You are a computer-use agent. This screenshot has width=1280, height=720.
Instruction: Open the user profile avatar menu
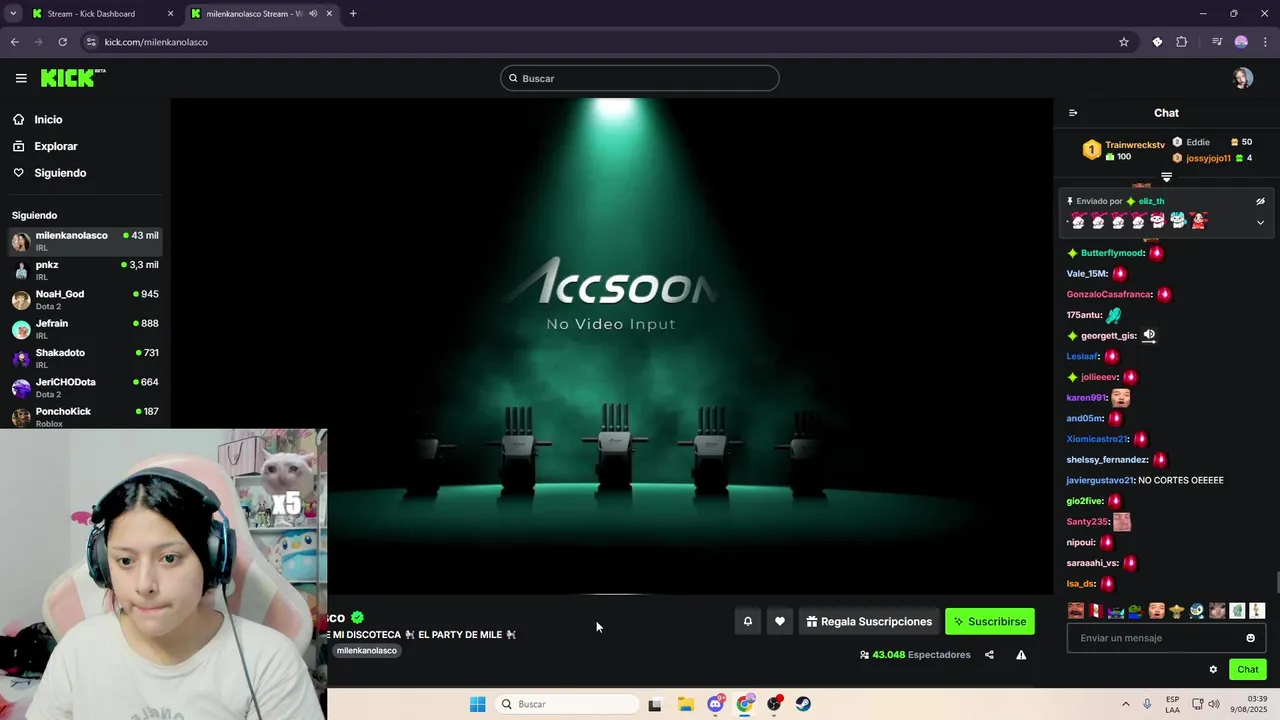(1243, 78)
